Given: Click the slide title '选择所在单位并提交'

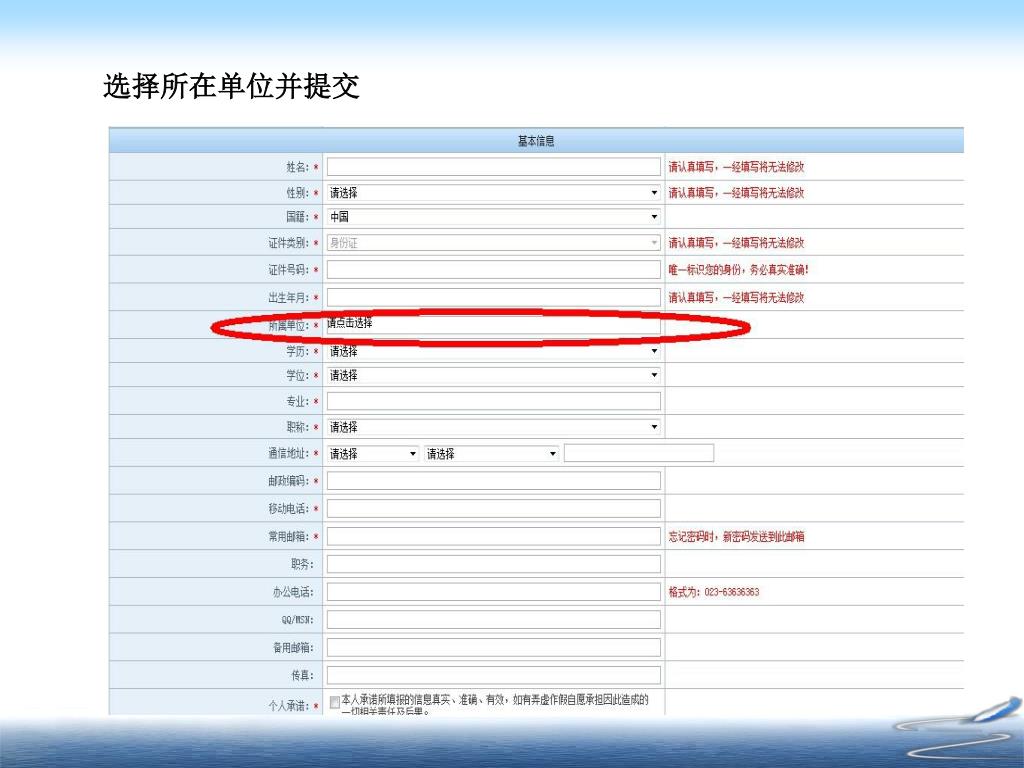Looking at the screenshot, I should pyautogui.click(x=232, y=86).
